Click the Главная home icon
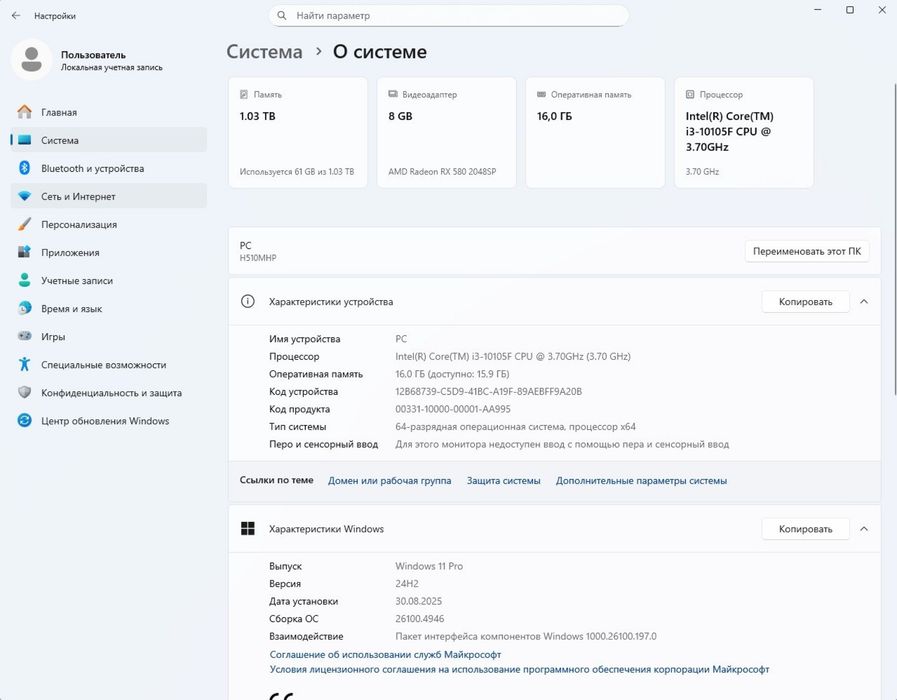897x700 pixels. coord(24,112)
